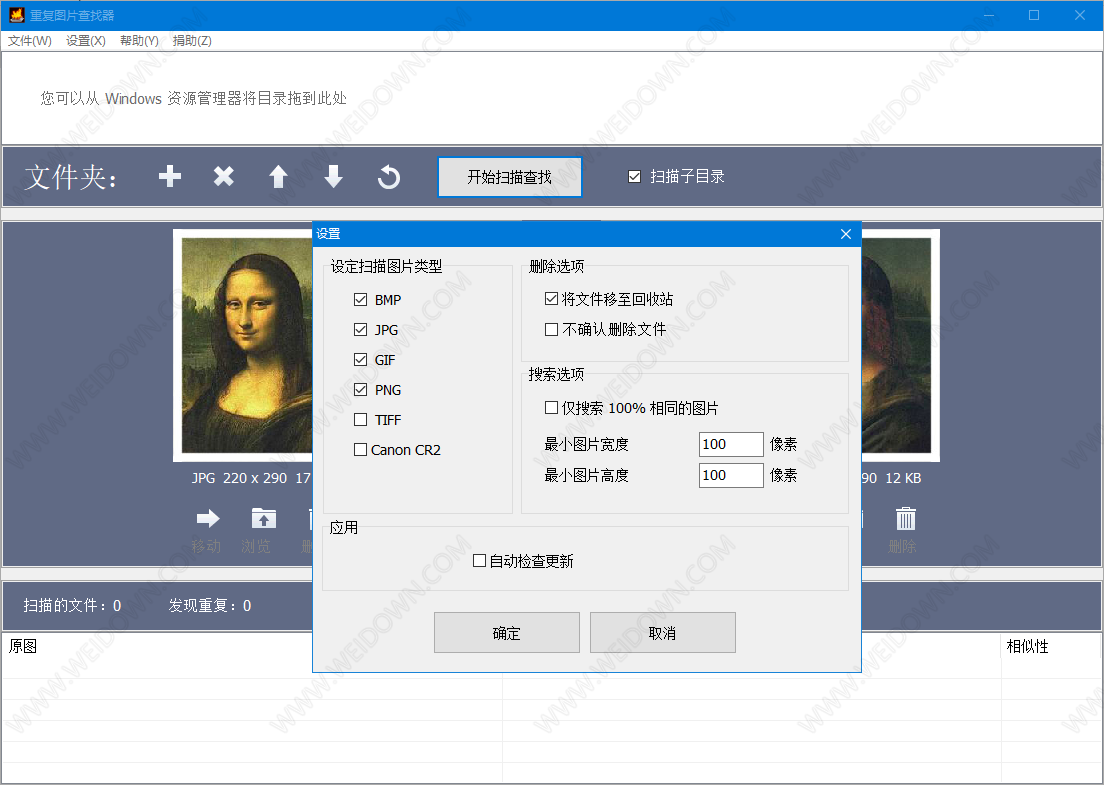
Task: Click 取消 to cancel settings
Action: [x=663, y=633]
